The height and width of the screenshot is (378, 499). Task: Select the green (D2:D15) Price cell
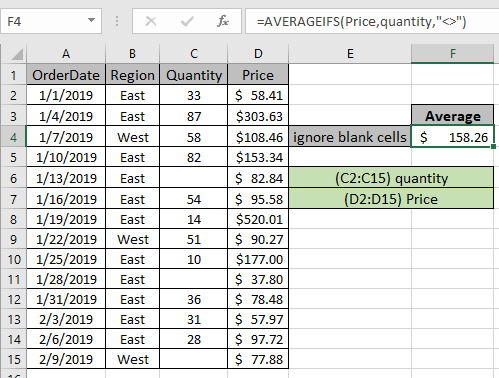[x=391, y=199]
